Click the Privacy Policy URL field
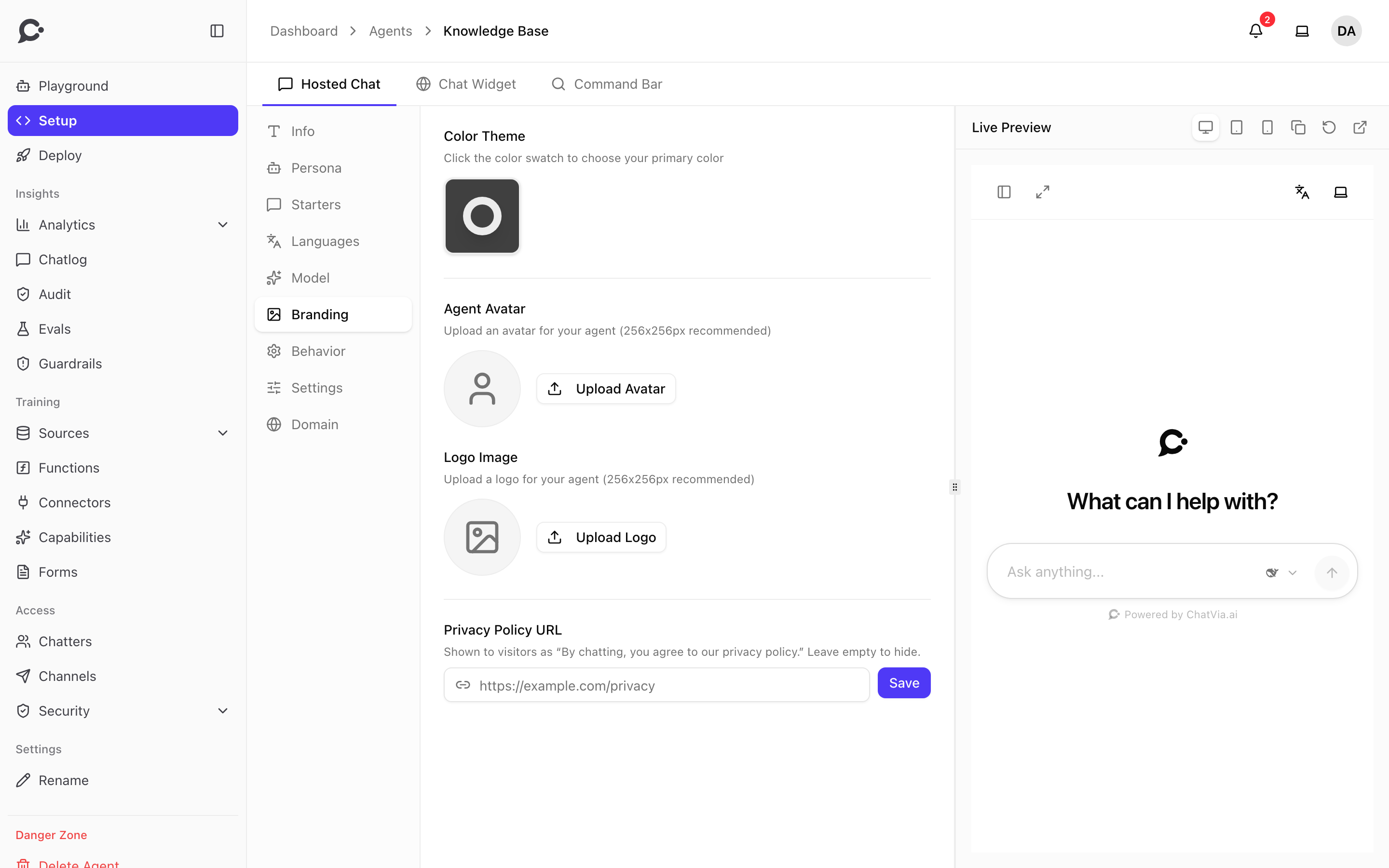Screen dimensions: 1389x868 pos(656,685)
